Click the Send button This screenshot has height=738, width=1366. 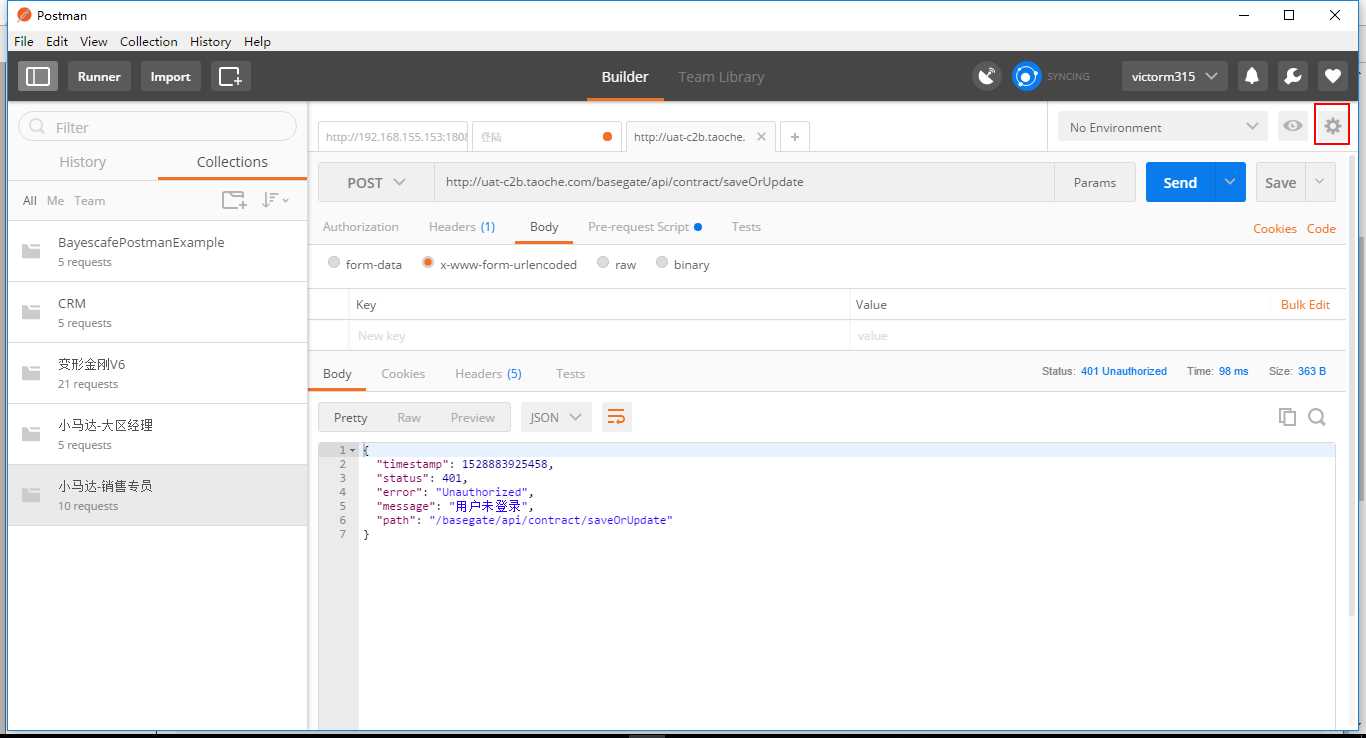pos(1180,182)
